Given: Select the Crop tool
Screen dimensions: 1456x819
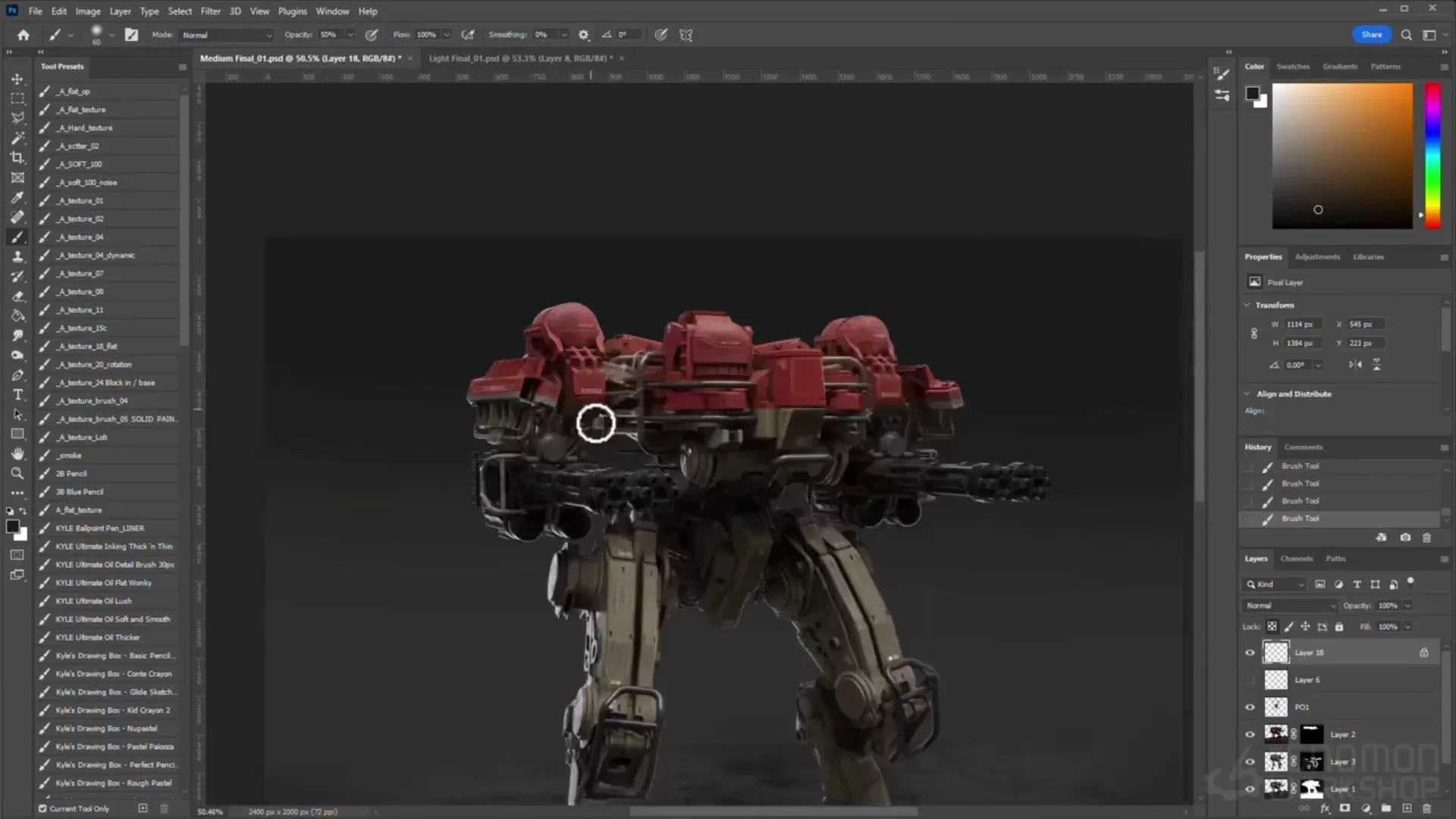Looking at the screenshot, I should (17, 158).
